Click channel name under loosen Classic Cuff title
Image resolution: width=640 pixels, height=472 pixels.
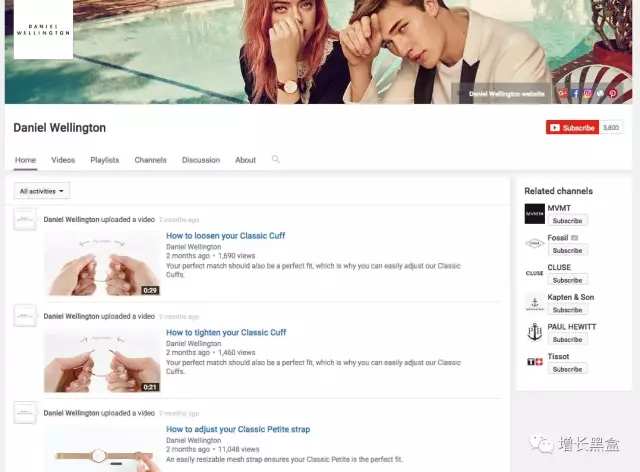[x=193, y=247]
